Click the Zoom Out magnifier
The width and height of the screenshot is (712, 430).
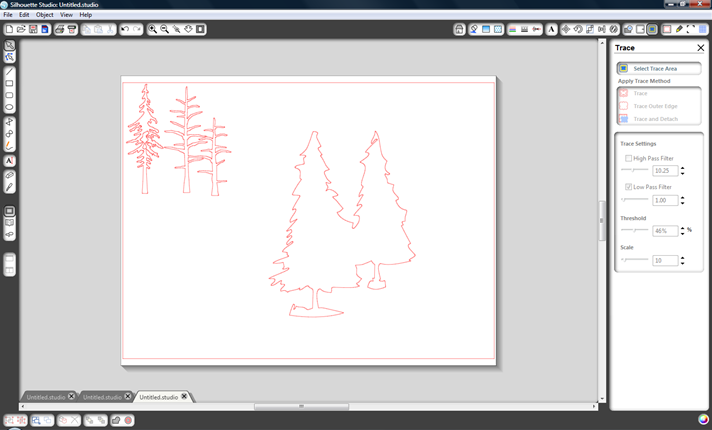[164, 29]
